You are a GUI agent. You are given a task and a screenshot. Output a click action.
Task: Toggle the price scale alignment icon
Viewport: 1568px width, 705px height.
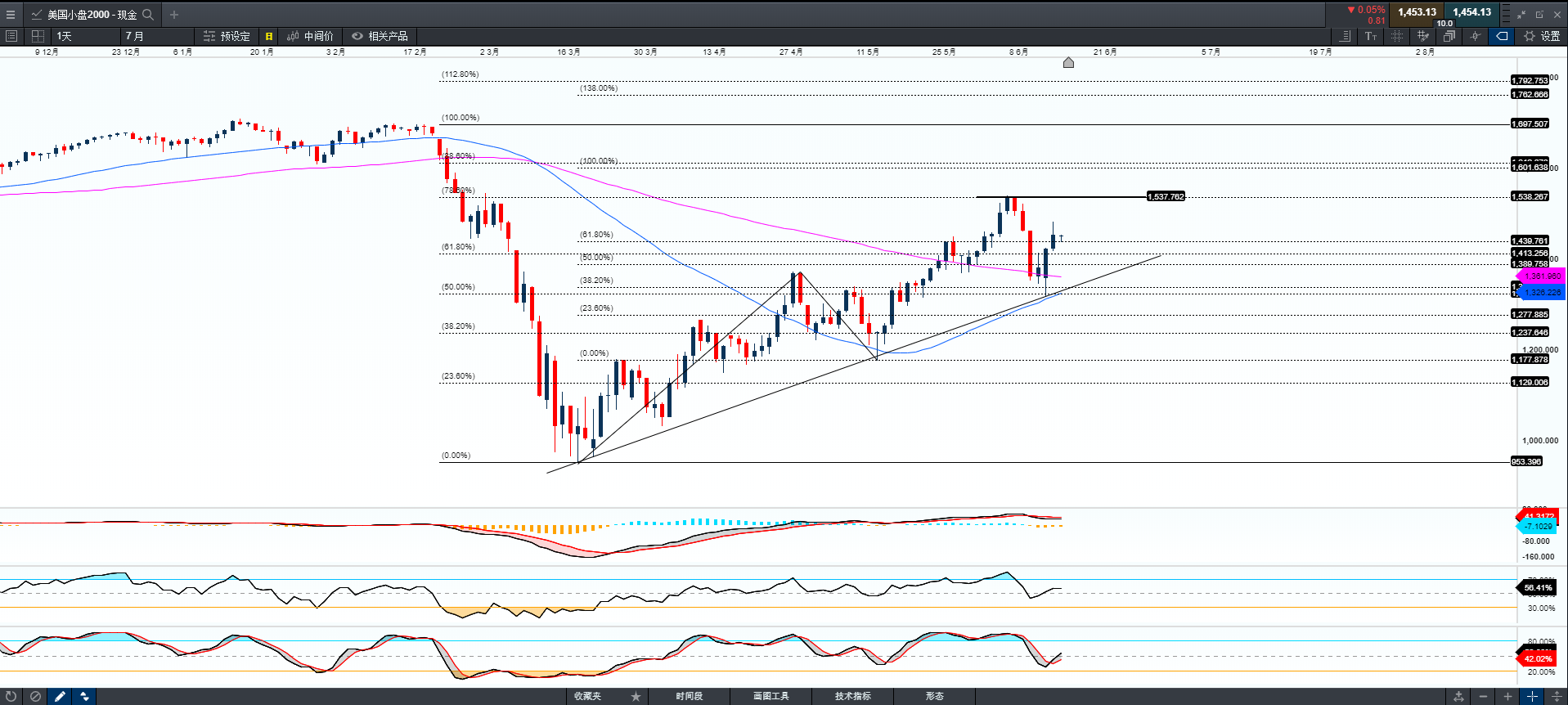(x=1346, y=36)
